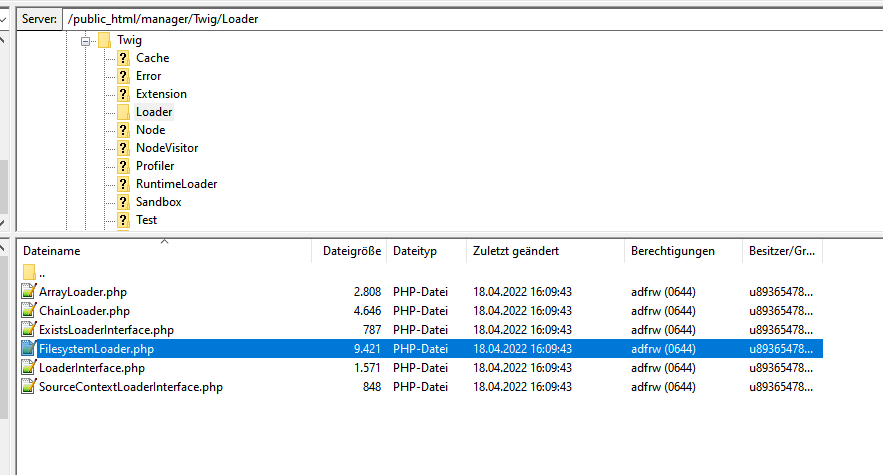Click permissions cell of ArrayLoader.php row
This screenshot has height=475, width=883.
pos(663,292)
